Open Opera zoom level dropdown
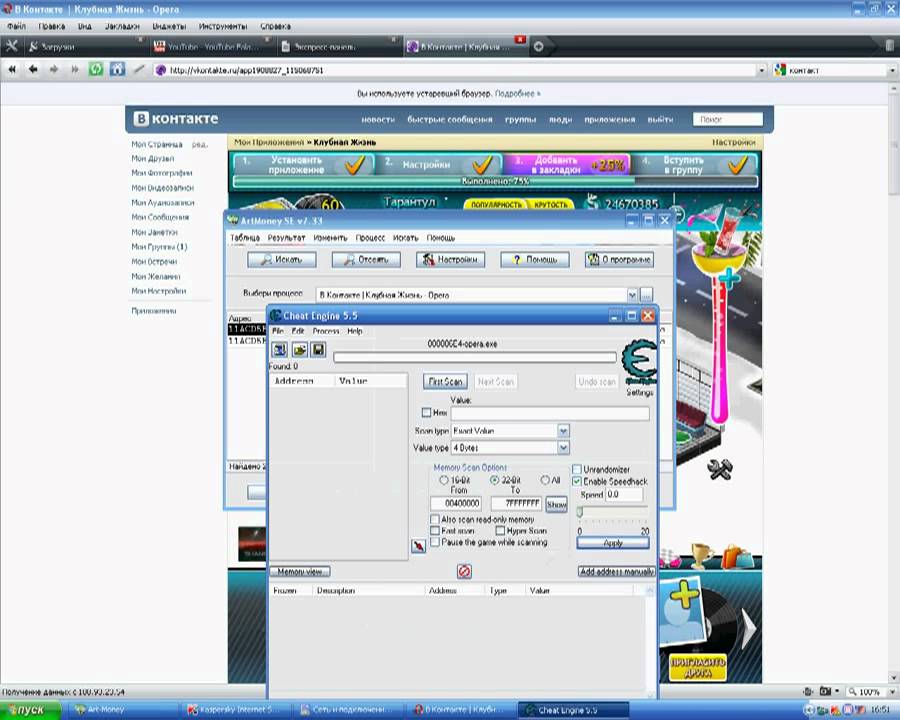Viewport: 900px width, 720px height. click(x=893, y=691)
